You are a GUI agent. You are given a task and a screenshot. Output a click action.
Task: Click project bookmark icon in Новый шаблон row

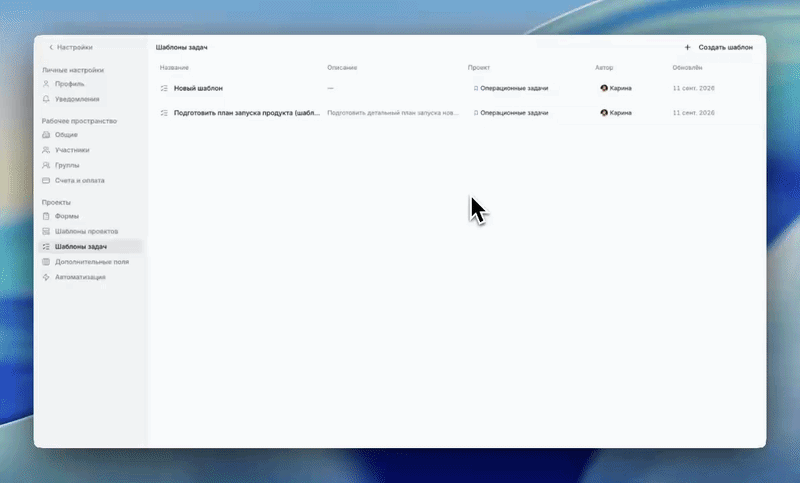[x=476, y=88]
